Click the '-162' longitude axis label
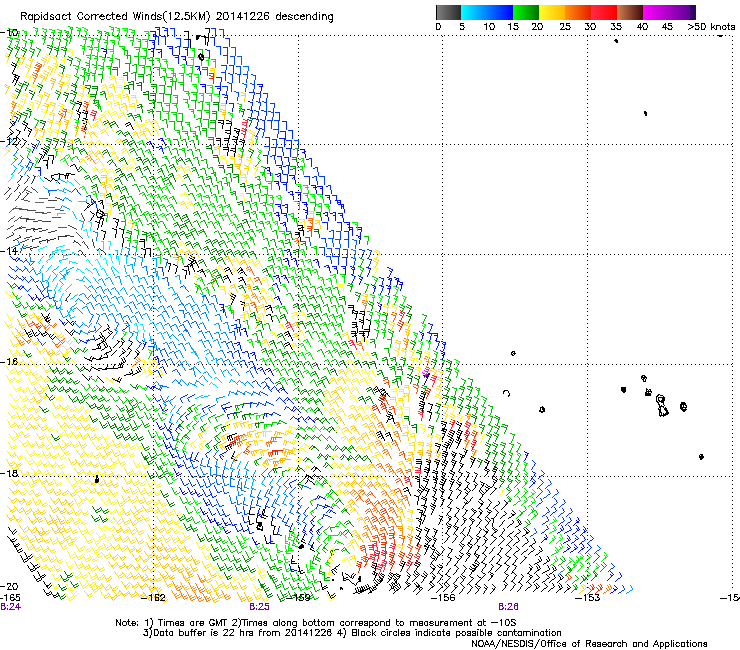 pyautogui.click(x=154, y=598)
